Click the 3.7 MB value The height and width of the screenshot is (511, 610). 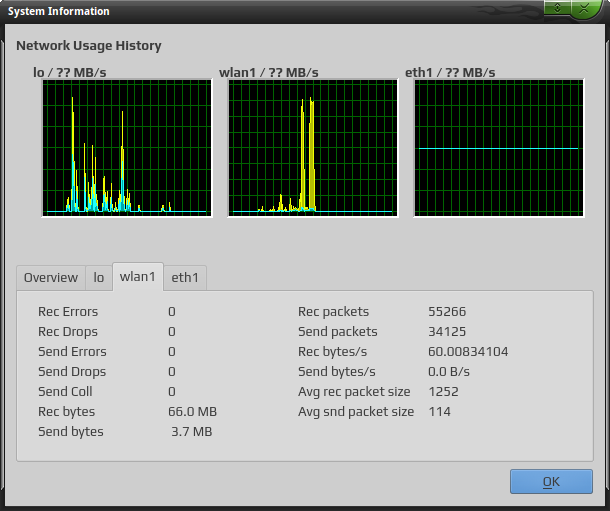click(192, 432)
